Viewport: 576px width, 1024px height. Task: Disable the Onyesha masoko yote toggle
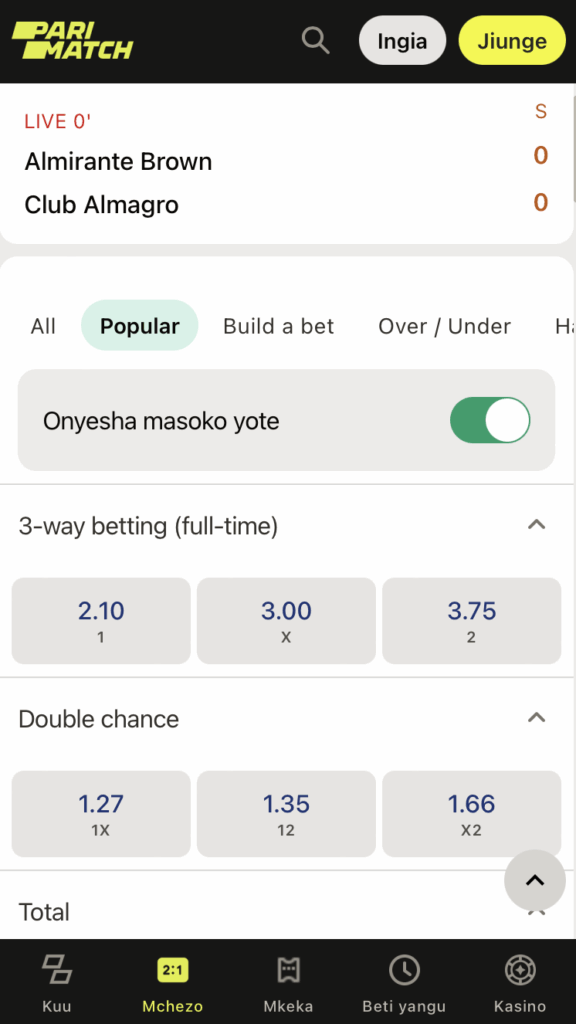point(489,421)
